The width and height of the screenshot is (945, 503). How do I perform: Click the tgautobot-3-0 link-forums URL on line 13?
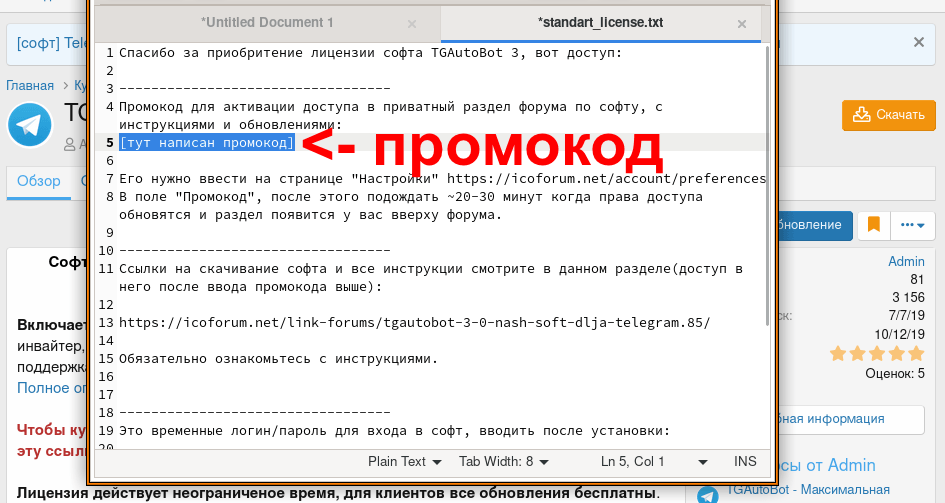click(x=415, y=323)
